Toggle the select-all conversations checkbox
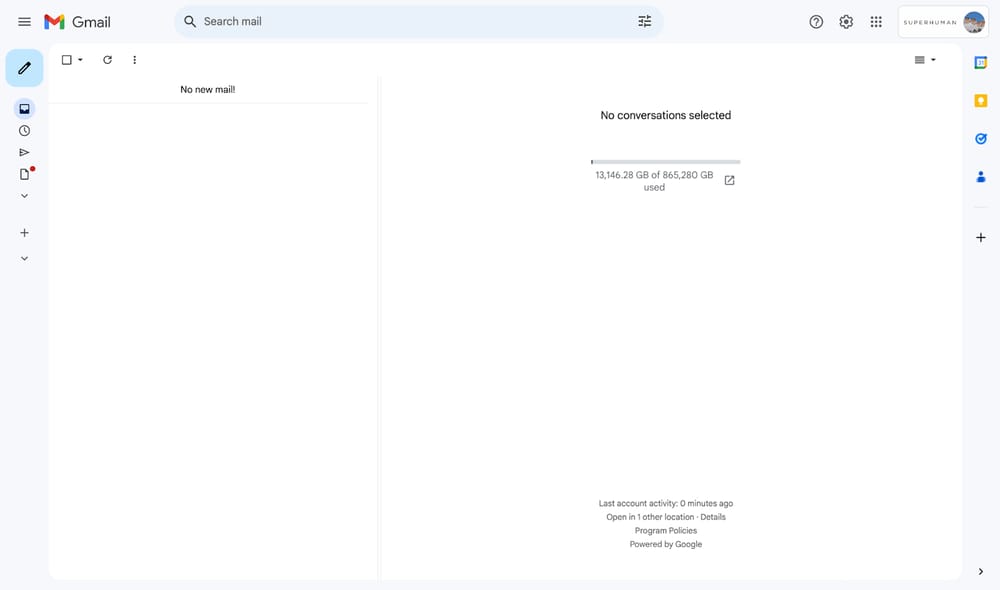This screenshot has height=590, width=1000. click(65, 59)
